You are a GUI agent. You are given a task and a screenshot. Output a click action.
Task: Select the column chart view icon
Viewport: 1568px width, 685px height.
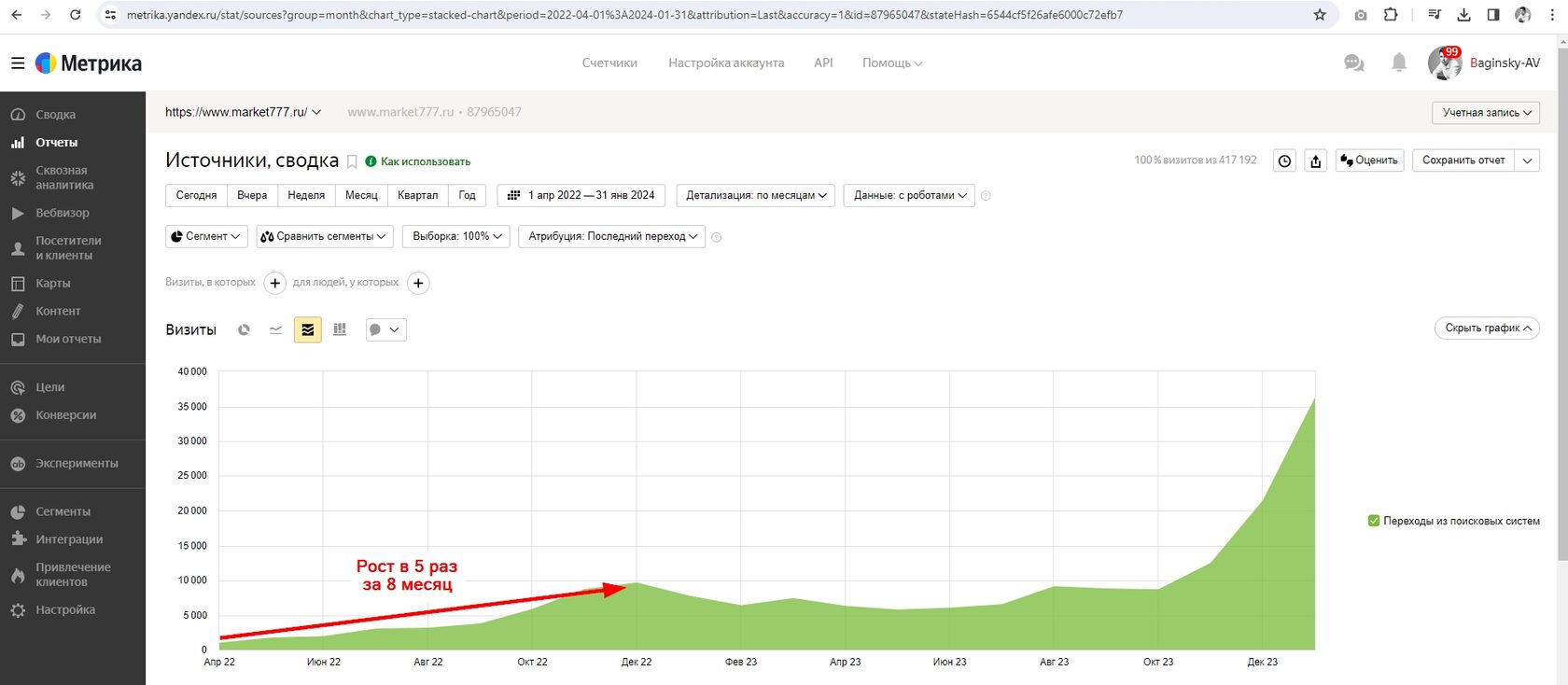coord(340,329)
